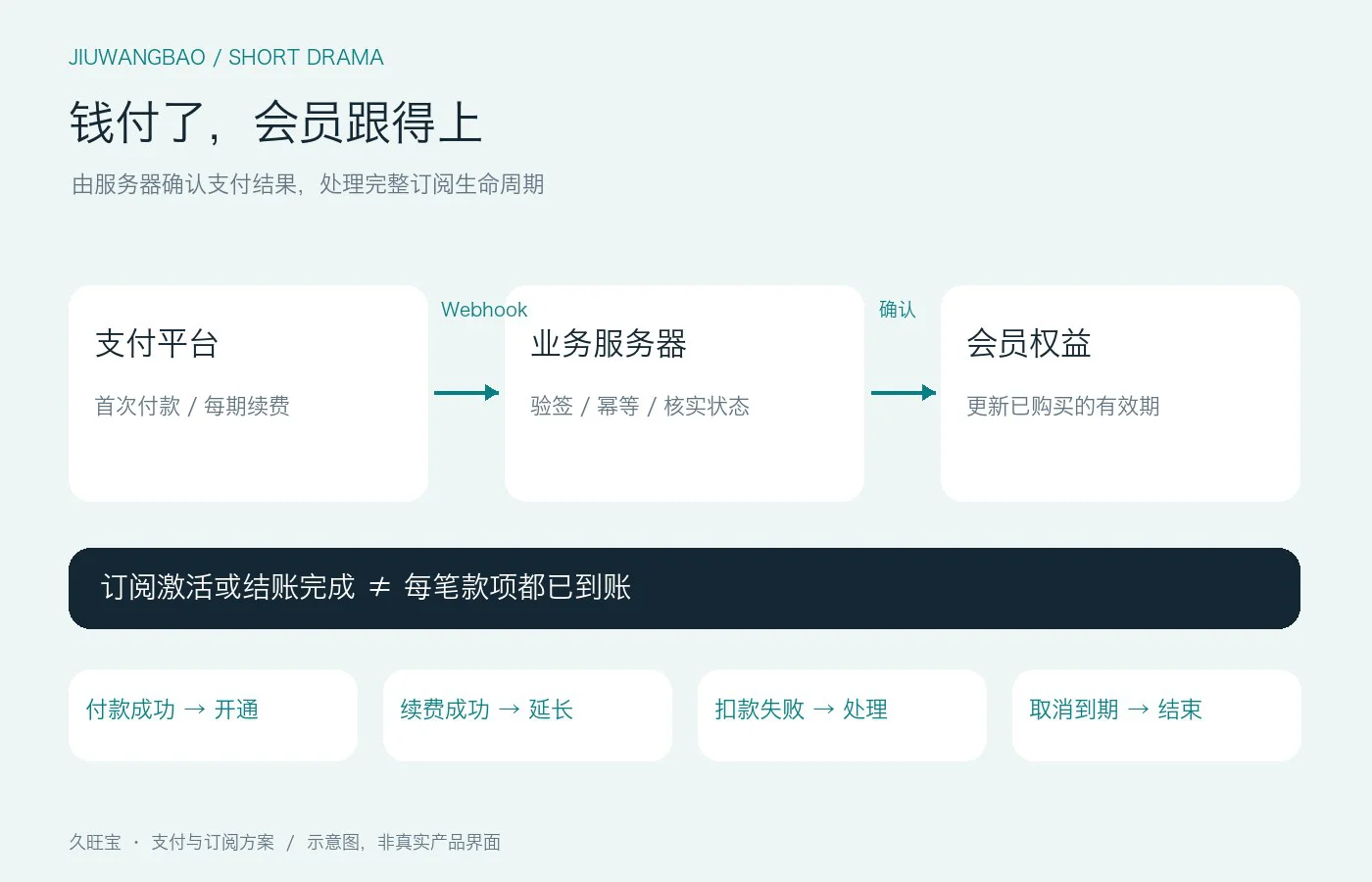Click the text "首次付款 / 每期续费"

click(192, 406)
